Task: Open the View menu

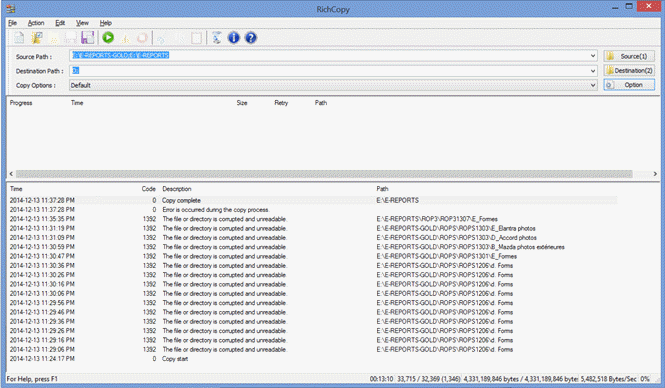Action: click(x=82, y=23)
